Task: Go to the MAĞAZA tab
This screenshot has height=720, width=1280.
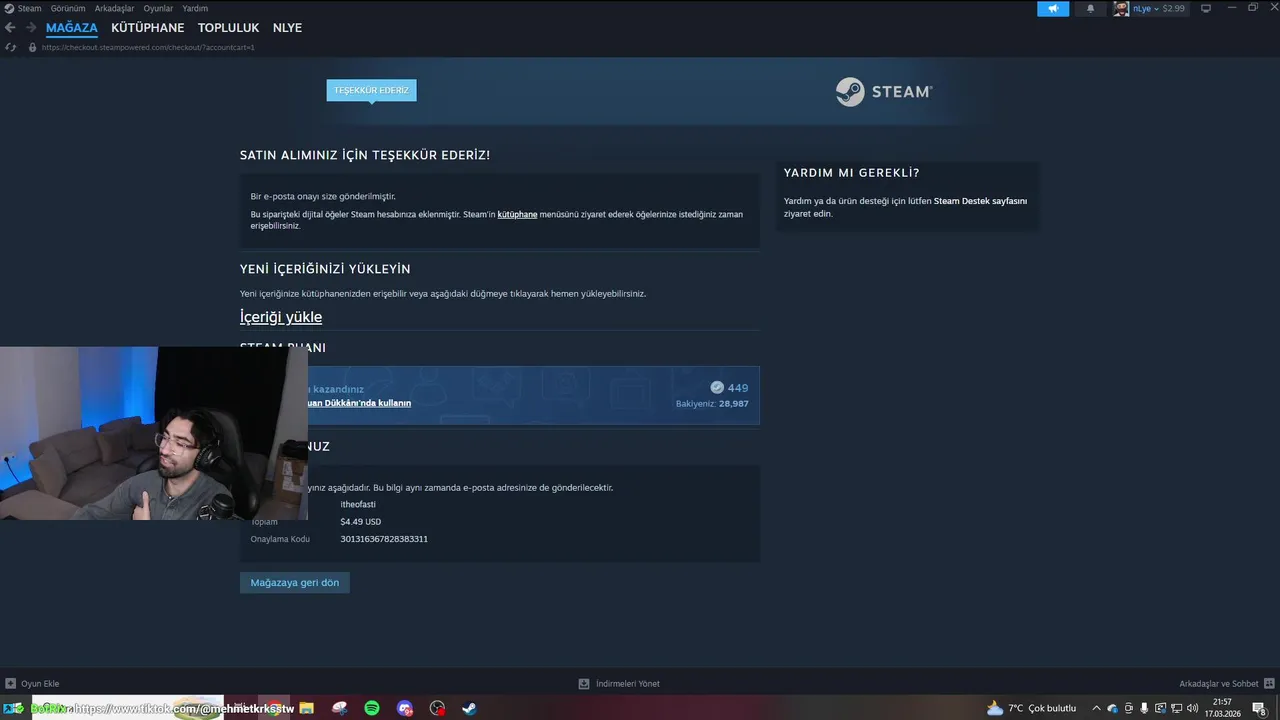Action: click(72, 28)
